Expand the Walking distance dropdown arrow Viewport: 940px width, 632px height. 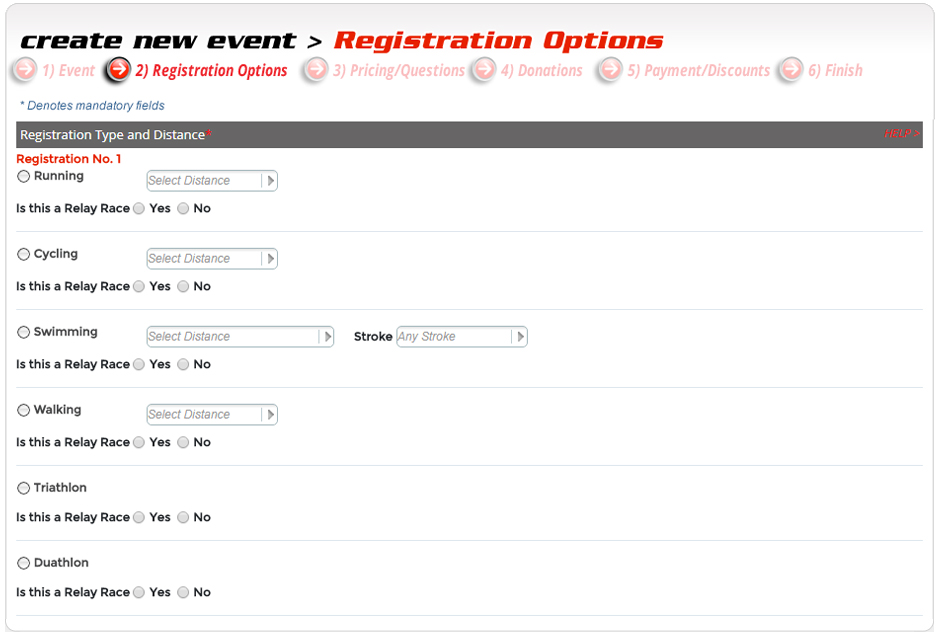pyautogui.click(x=269, y=415)
